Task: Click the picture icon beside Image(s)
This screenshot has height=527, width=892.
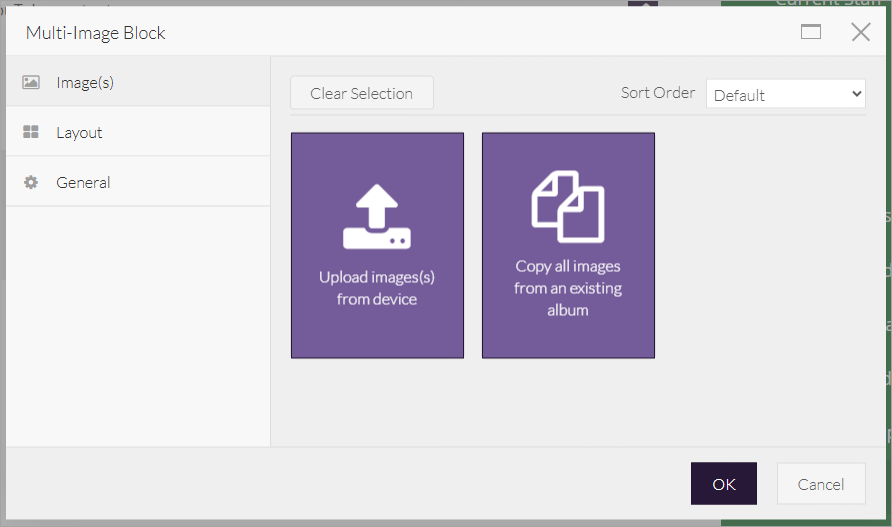Action: (x=31, y=83)
